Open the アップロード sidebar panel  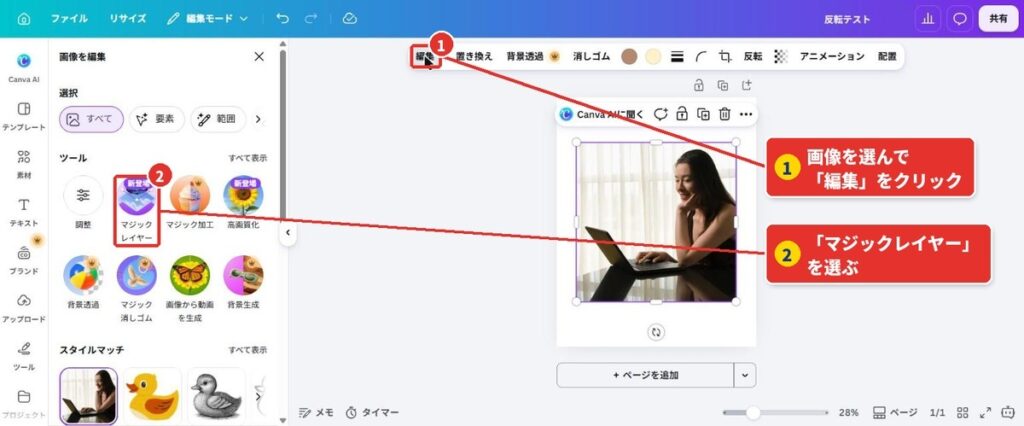point(24,308)
